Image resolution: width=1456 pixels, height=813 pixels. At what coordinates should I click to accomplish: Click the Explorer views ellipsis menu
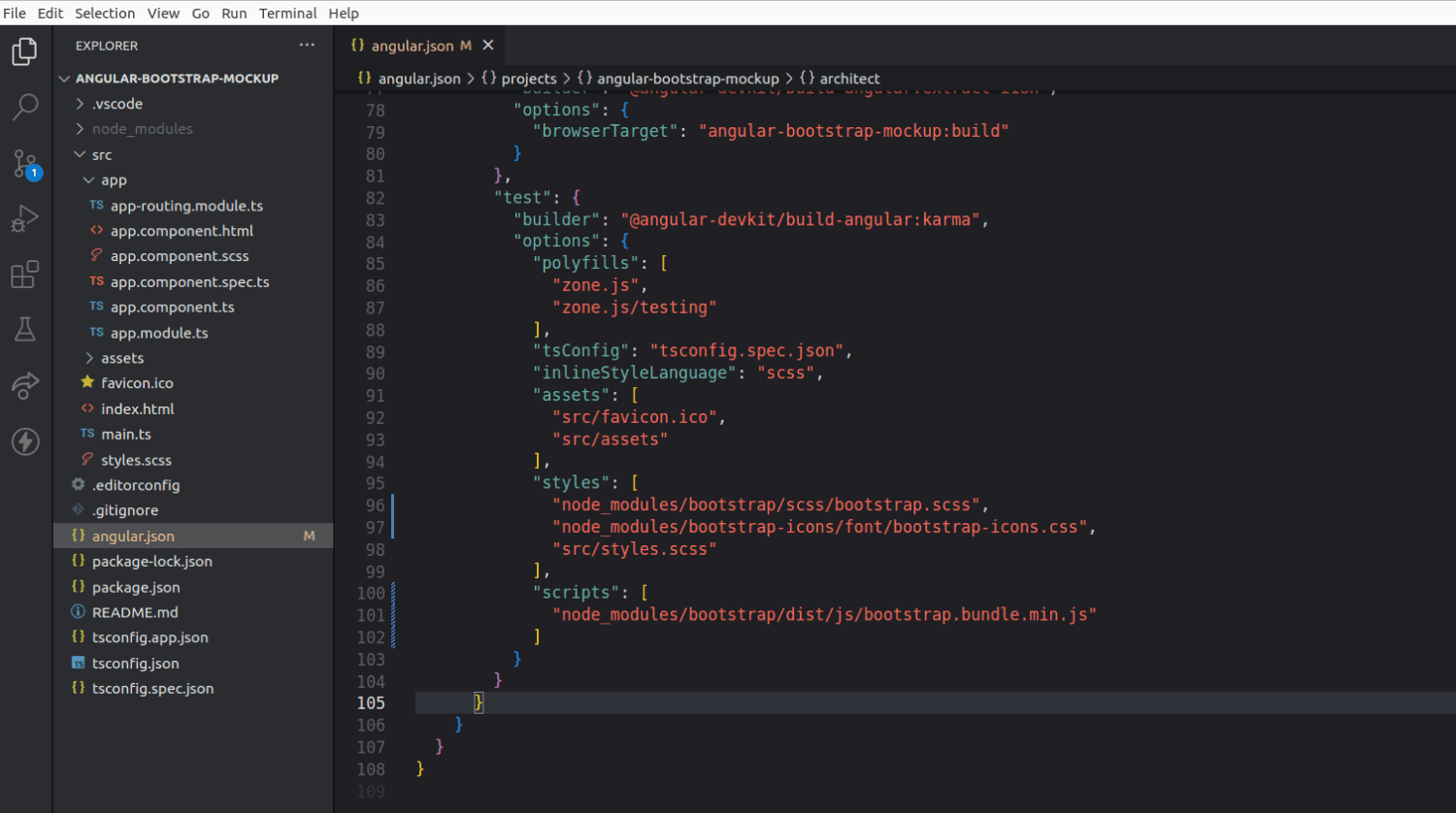(307, 45)
